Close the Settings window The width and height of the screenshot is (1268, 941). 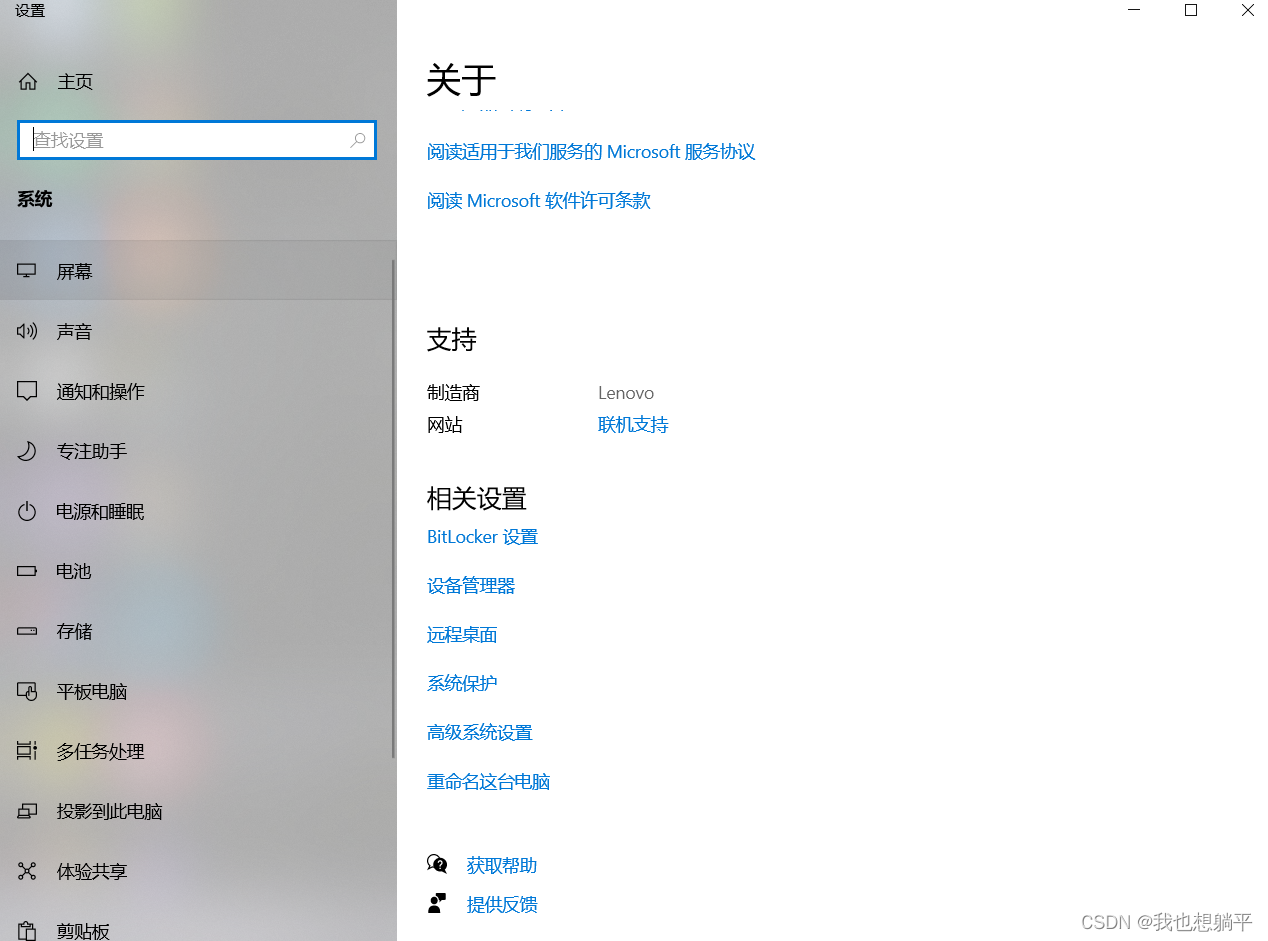click(x=1247, y=10)
